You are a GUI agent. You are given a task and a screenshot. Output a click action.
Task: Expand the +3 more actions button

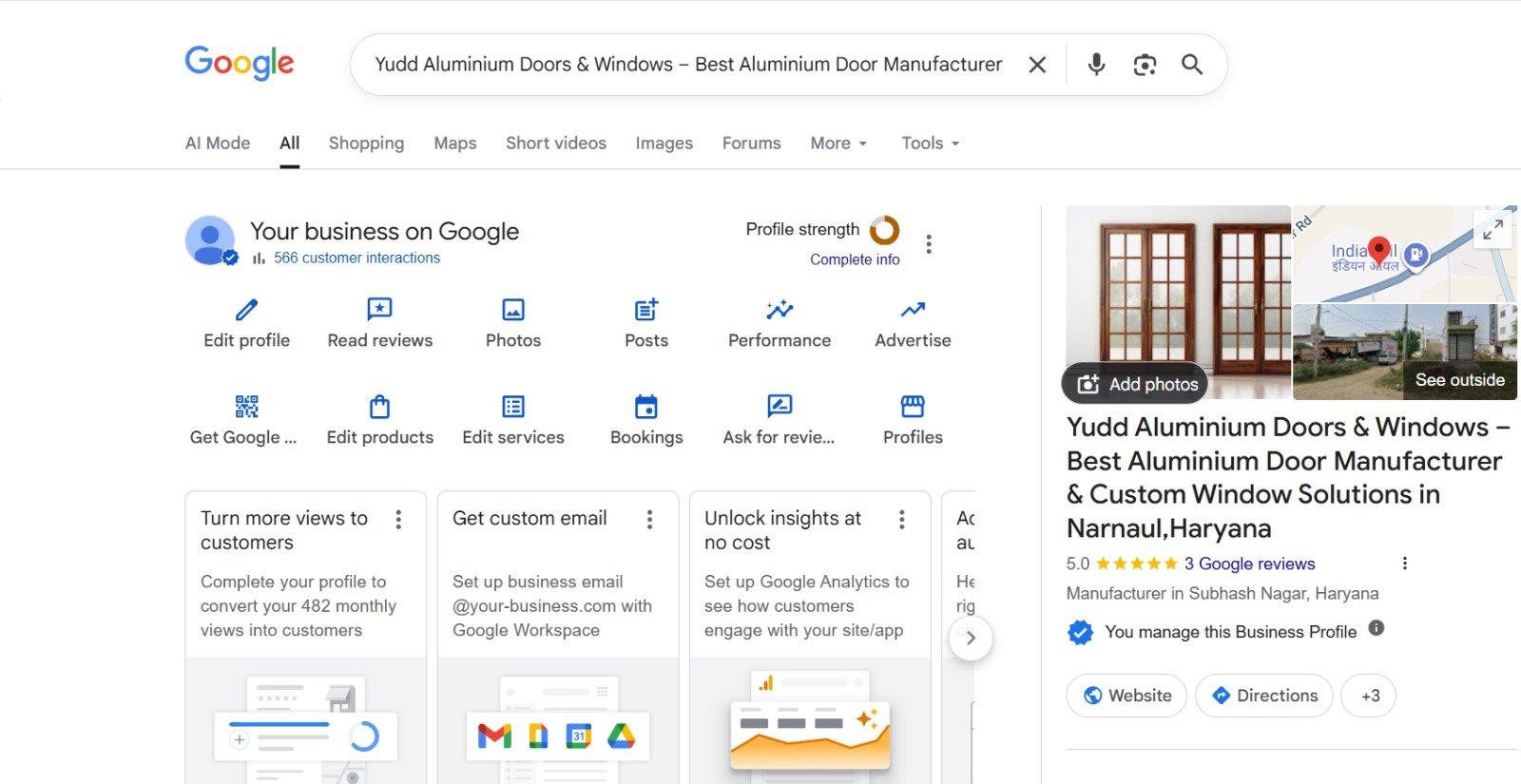[1369, 696]
